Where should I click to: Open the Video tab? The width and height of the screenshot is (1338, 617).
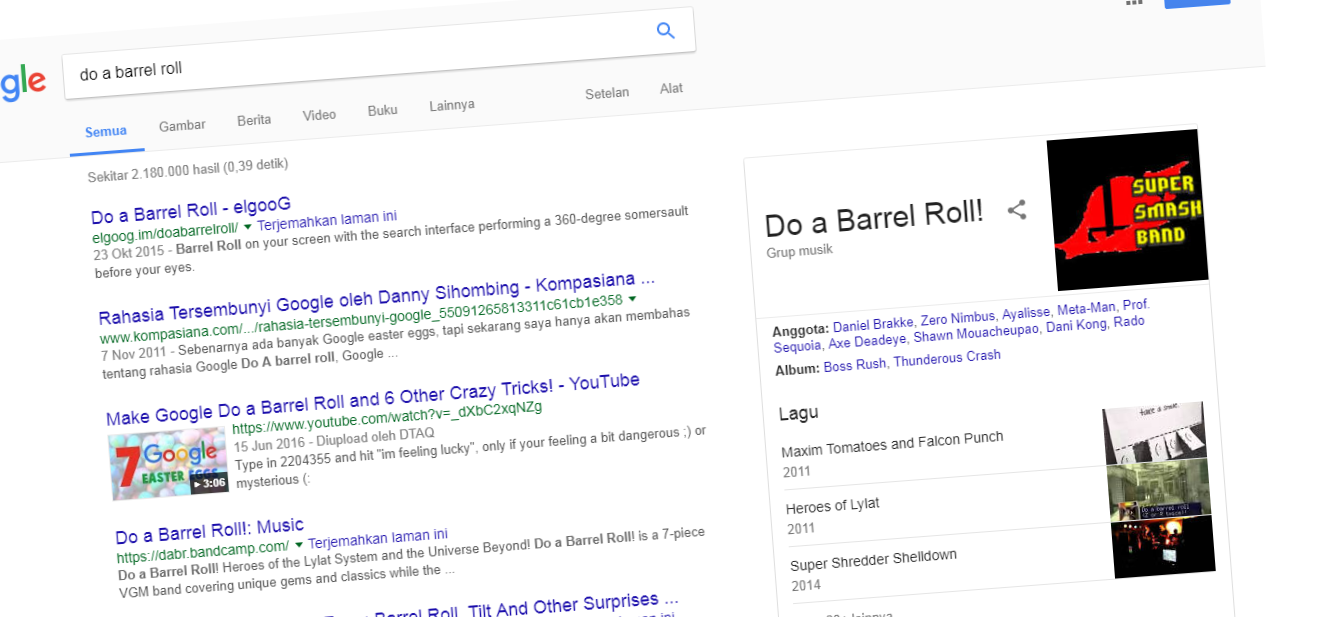point(319,115)
